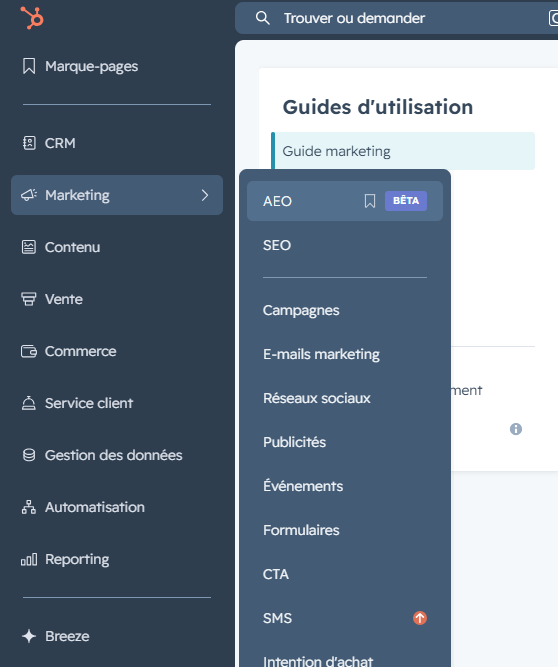Click the BÊTA badge next to AEO
558x667 pixels.
tap(406, 201)
